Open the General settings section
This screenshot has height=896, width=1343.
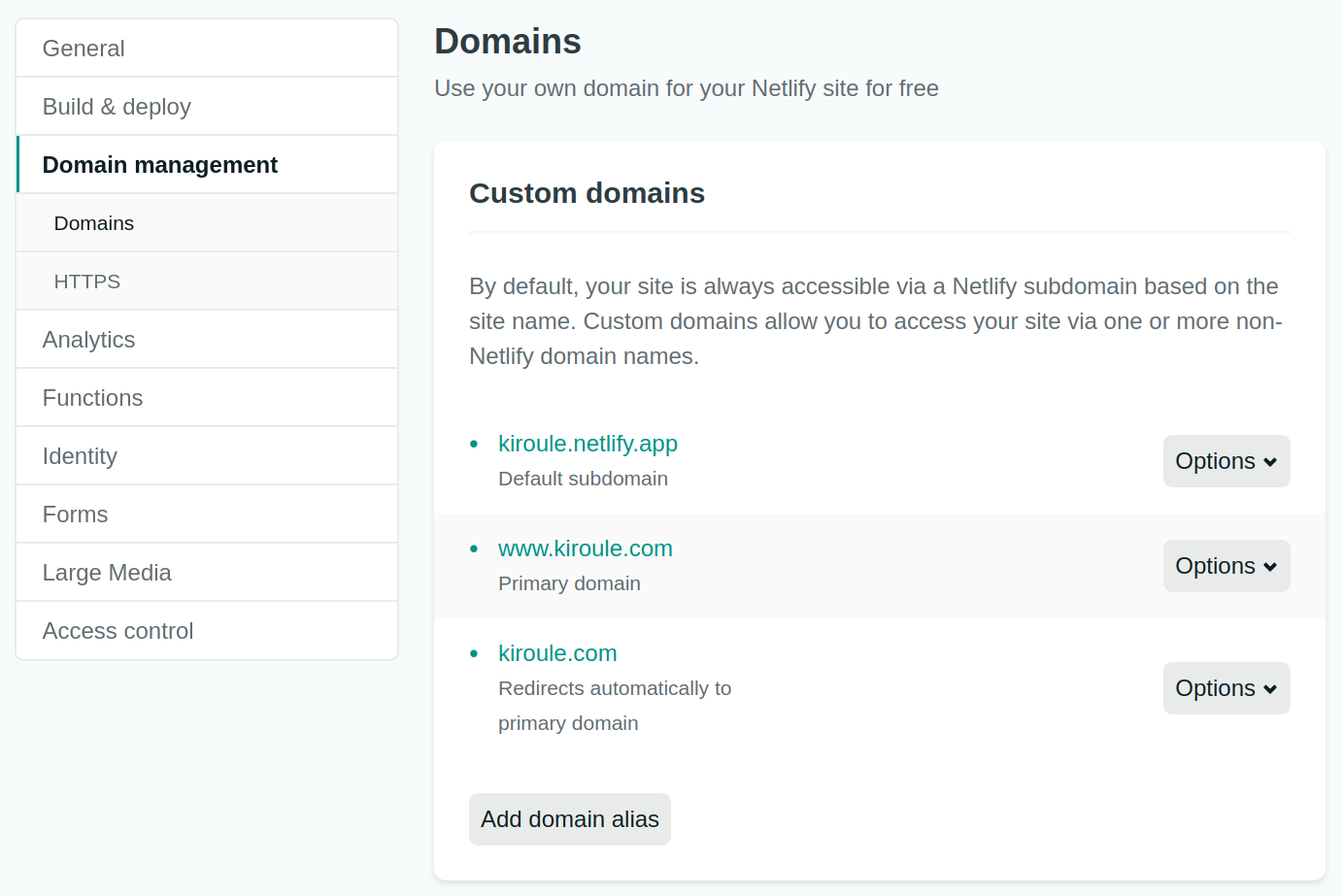[207, 49]
